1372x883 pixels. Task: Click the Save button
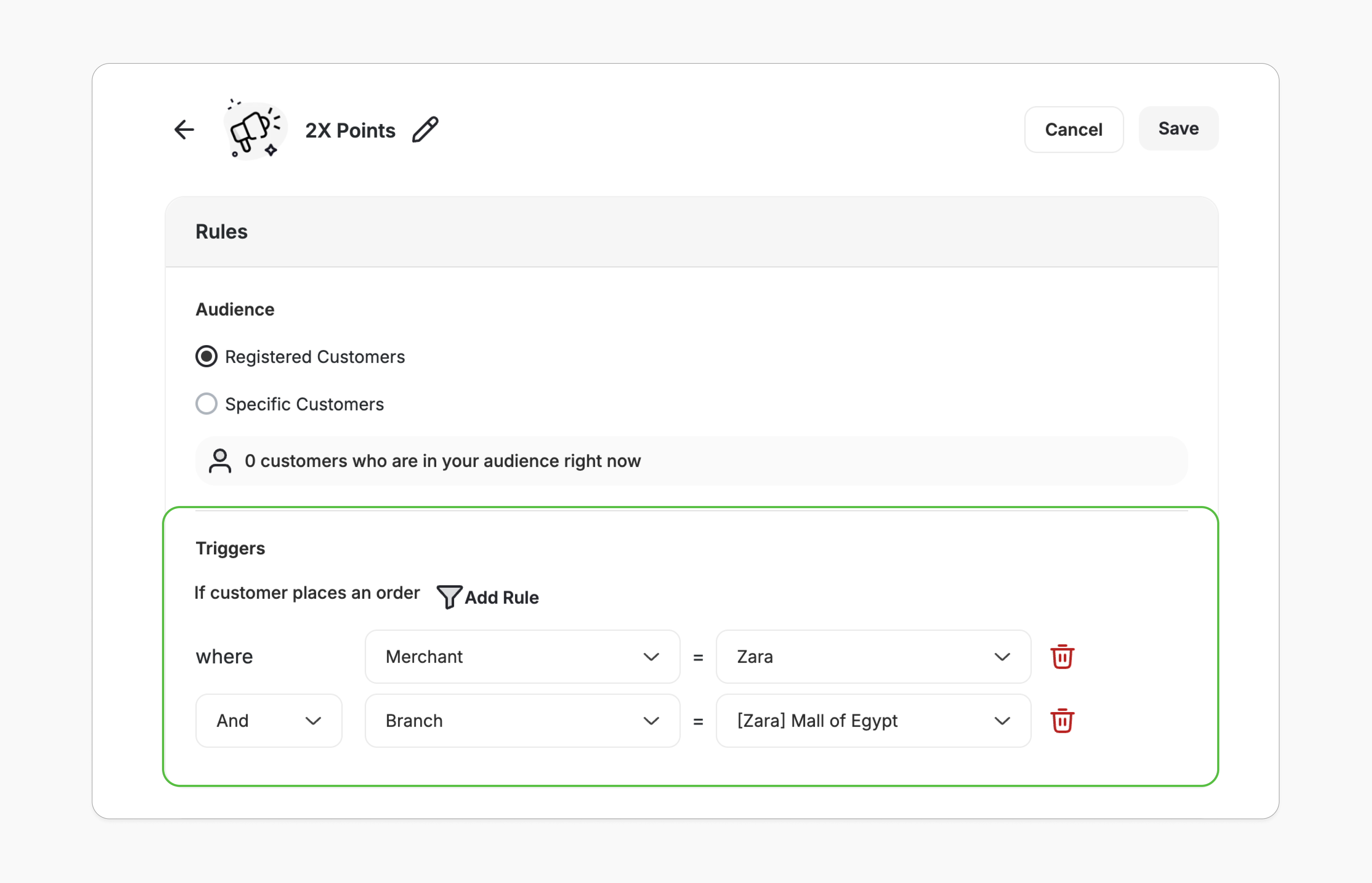1178,128
